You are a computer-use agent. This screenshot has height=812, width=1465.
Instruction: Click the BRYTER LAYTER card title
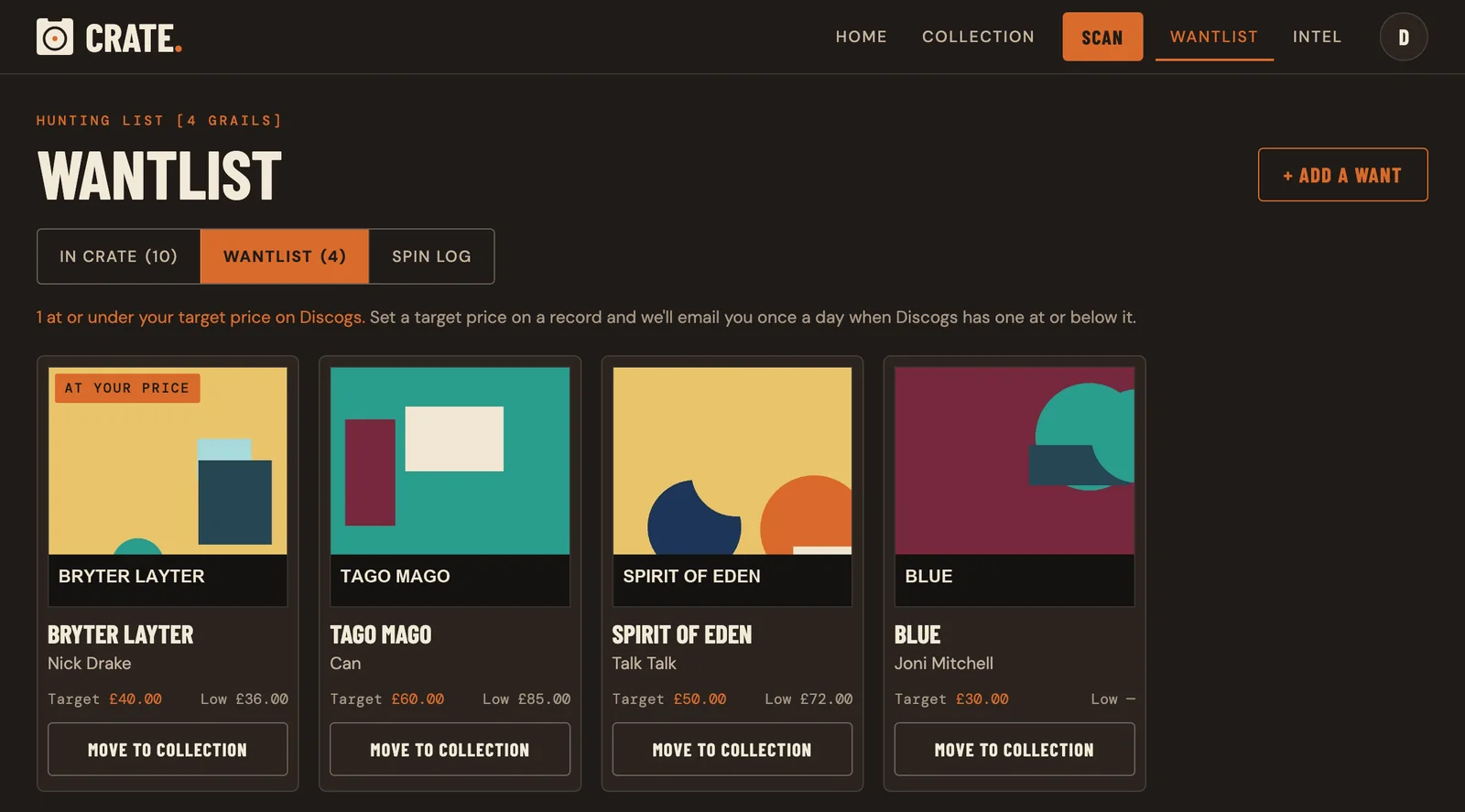tap(120, 634)
